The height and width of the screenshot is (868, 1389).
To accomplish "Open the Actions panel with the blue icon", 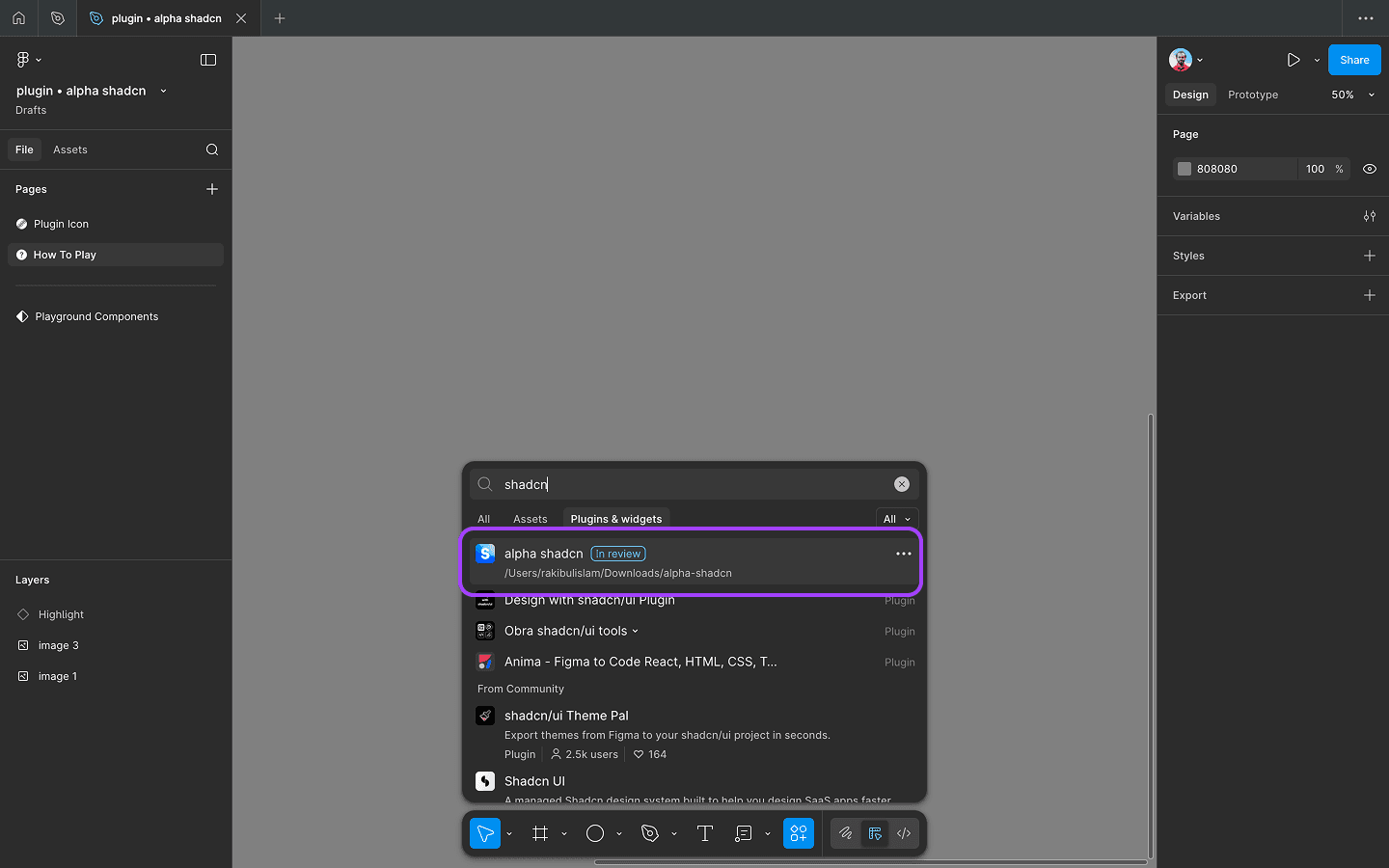I will (x=799, y=833).
